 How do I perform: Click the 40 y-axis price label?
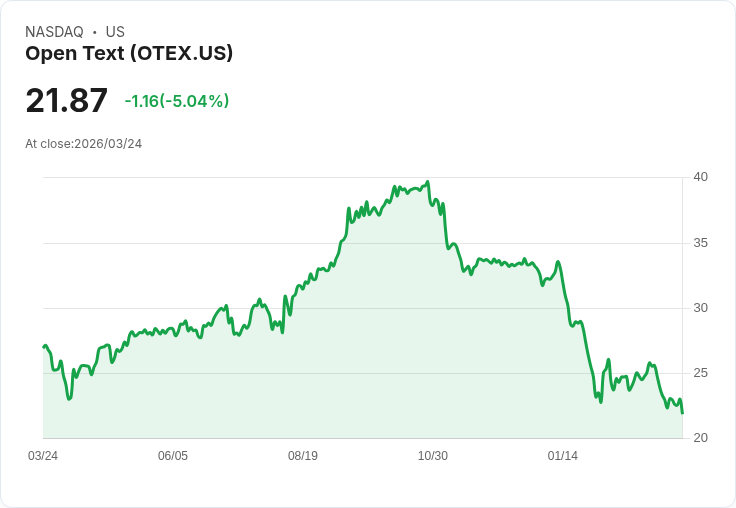pyautogui.click(x=700, y=177)
